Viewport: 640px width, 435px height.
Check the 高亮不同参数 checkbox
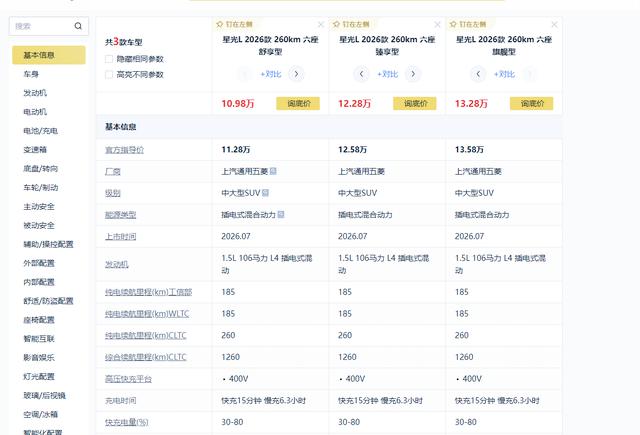click(109, 74)
